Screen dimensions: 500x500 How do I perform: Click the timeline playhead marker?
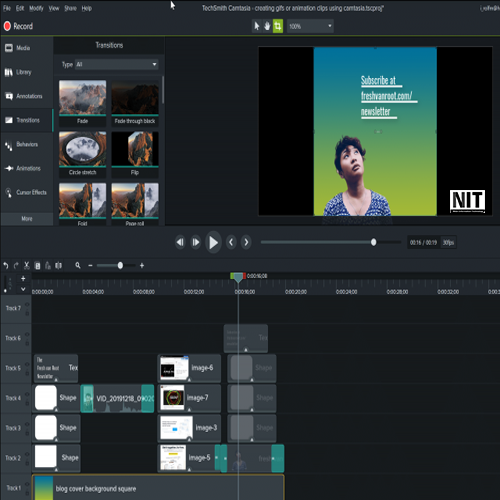[238, 277]
